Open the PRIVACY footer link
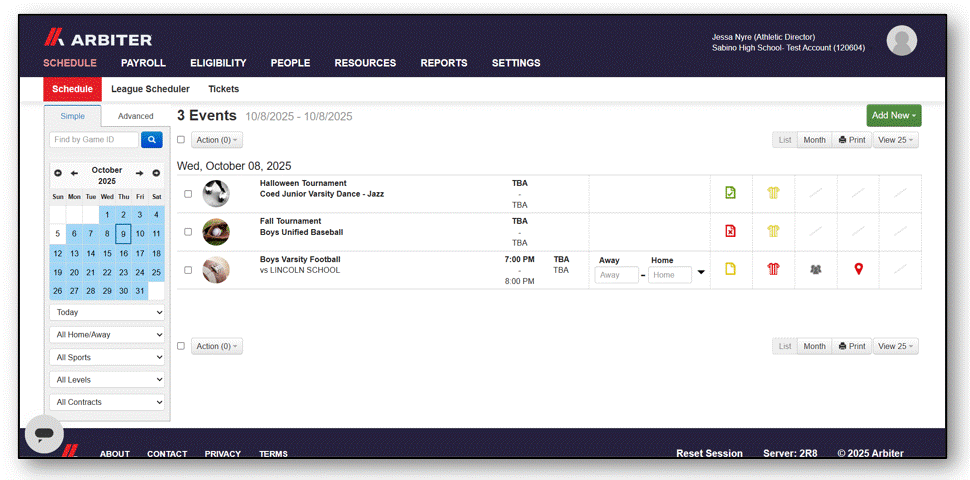The image size is (970, 480). [223, 454]
